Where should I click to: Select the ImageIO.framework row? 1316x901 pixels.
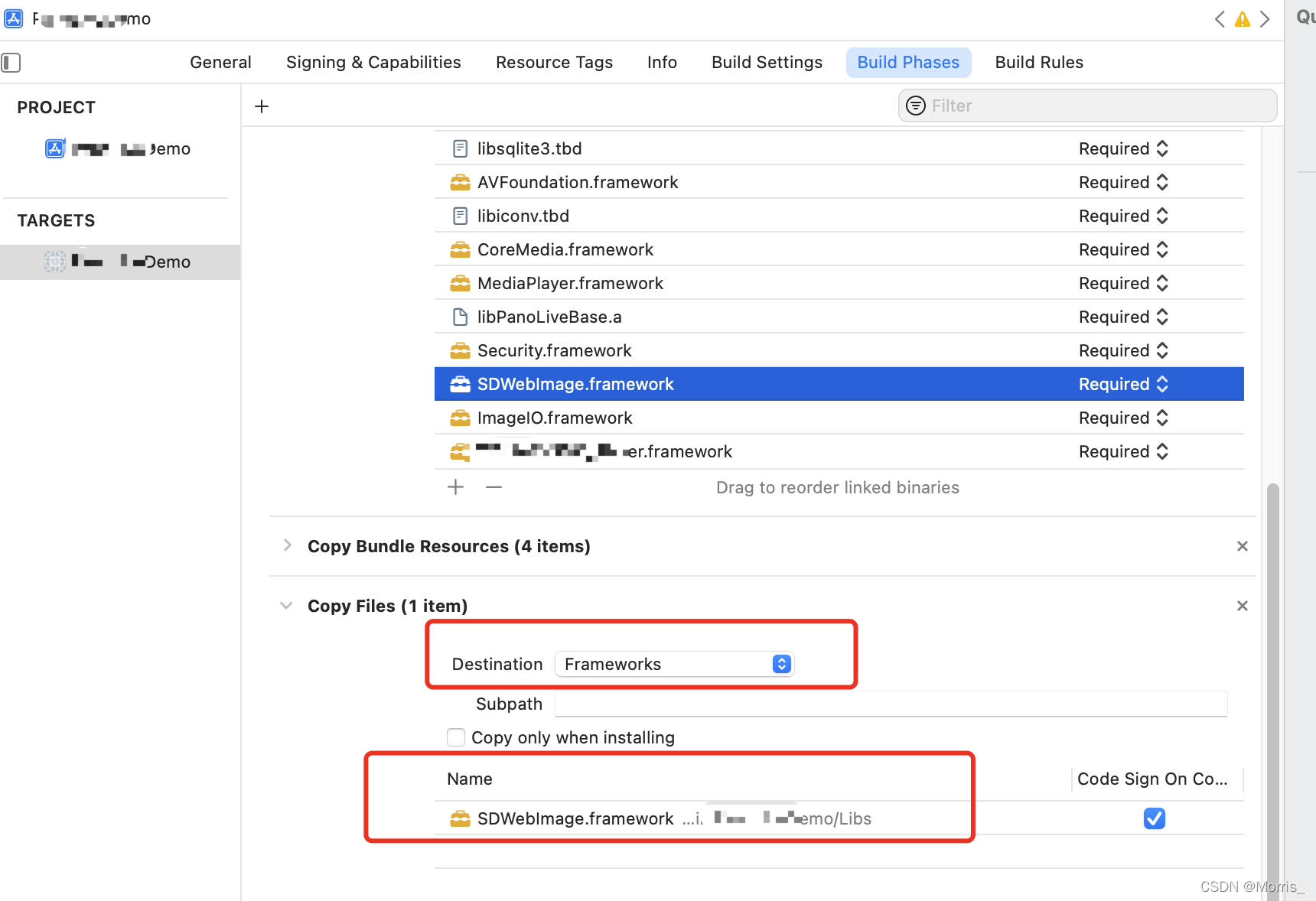[x=839, y=418]
